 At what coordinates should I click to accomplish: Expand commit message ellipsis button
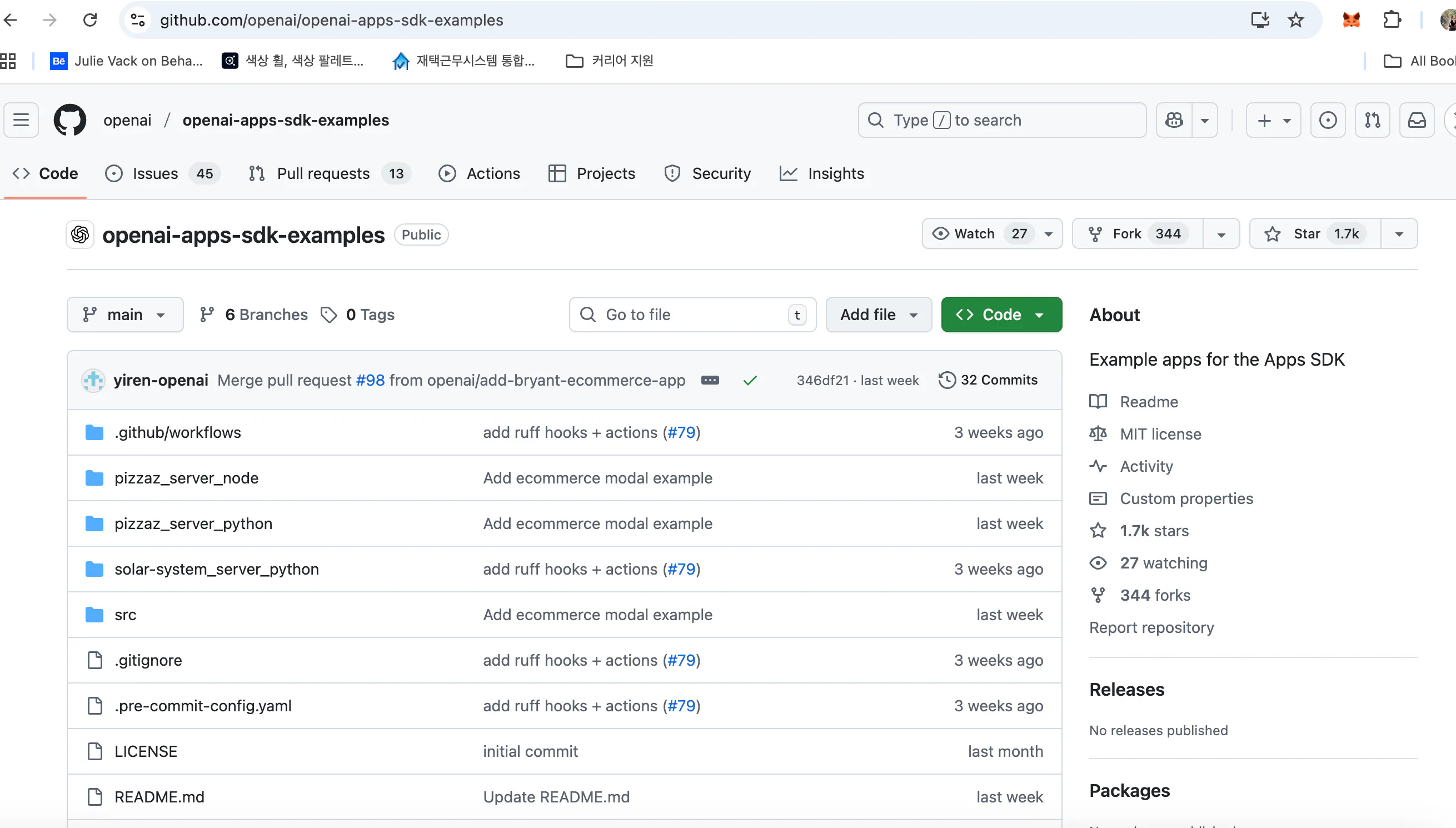pyautogui.click(x=710, y=380)
